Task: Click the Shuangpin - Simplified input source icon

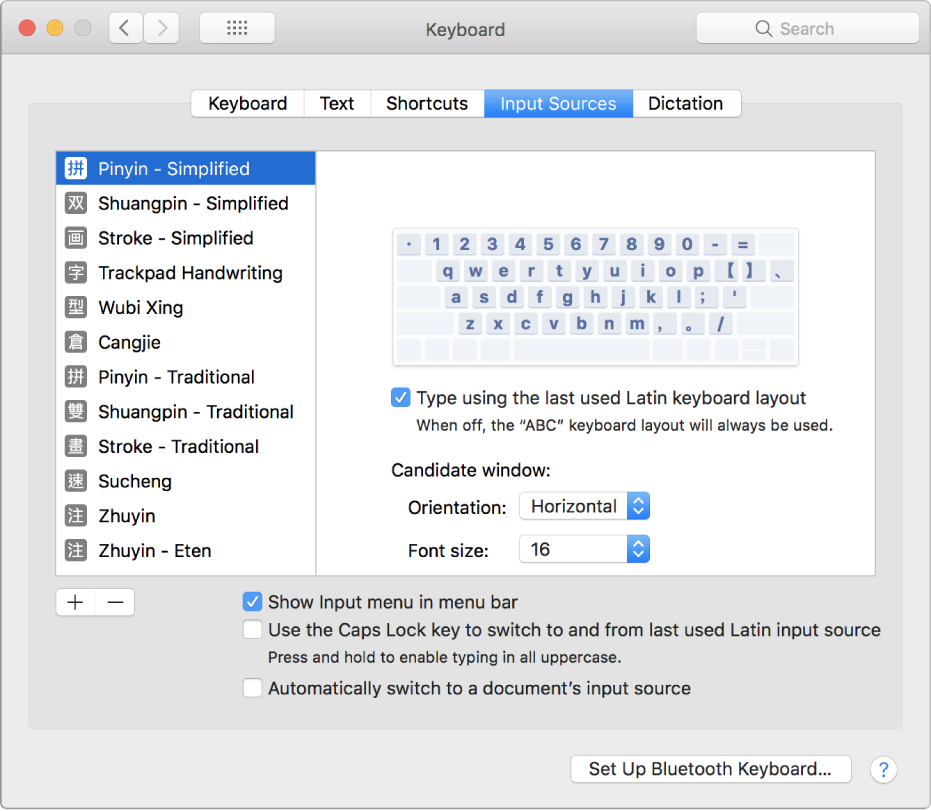Action: click(x=76, y=204)
